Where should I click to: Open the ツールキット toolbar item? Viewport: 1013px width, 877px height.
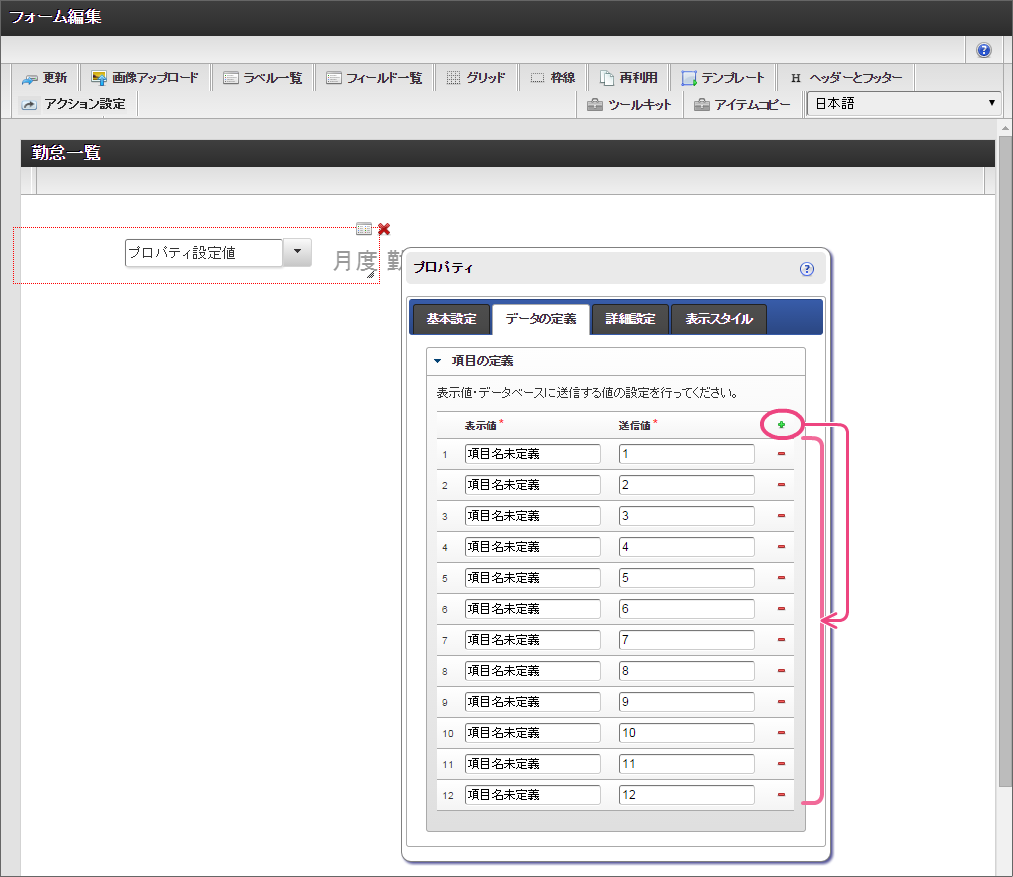click(629, 104)
